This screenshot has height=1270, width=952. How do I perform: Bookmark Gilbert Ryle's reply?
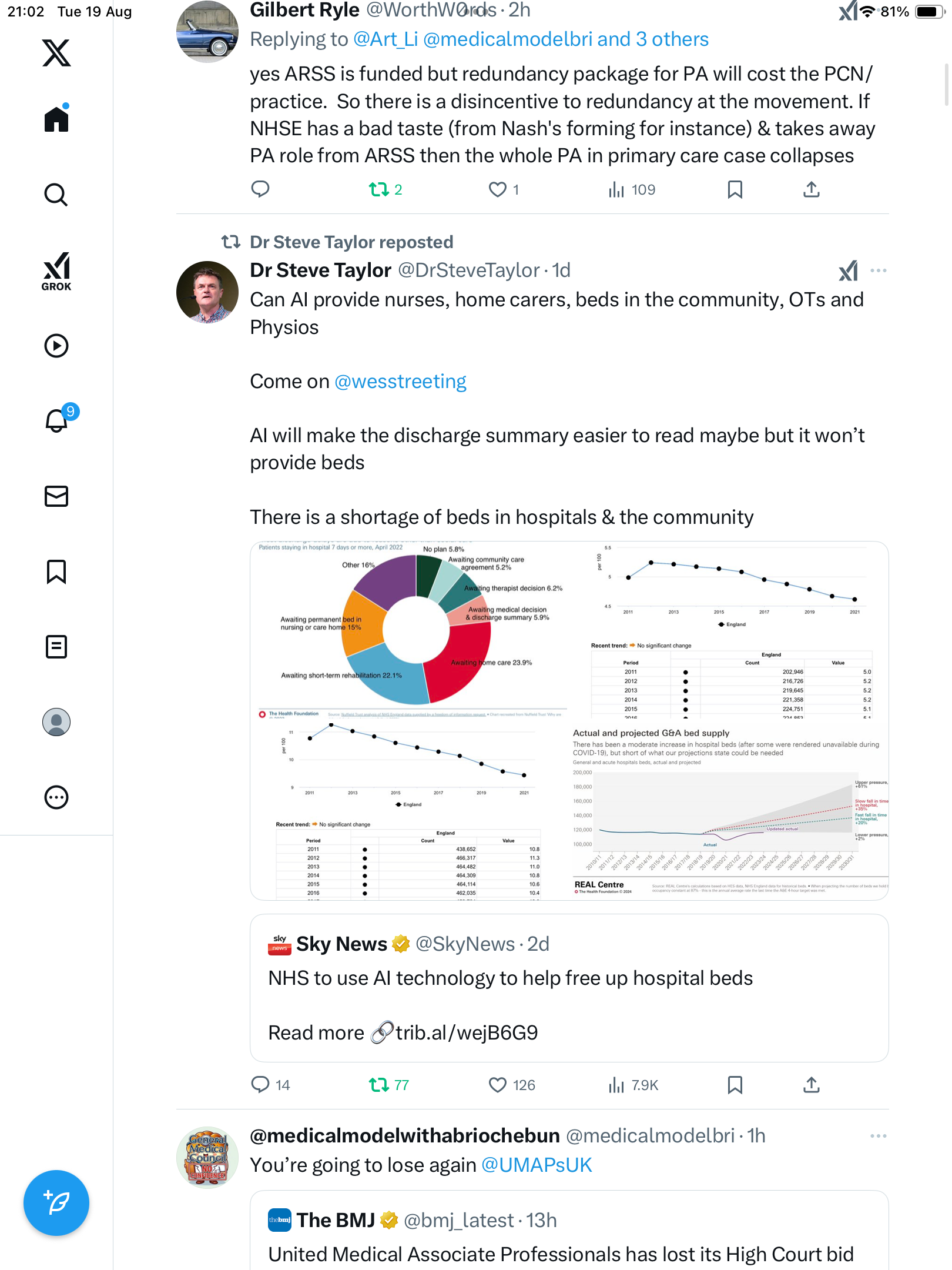(x=735, y=189)
